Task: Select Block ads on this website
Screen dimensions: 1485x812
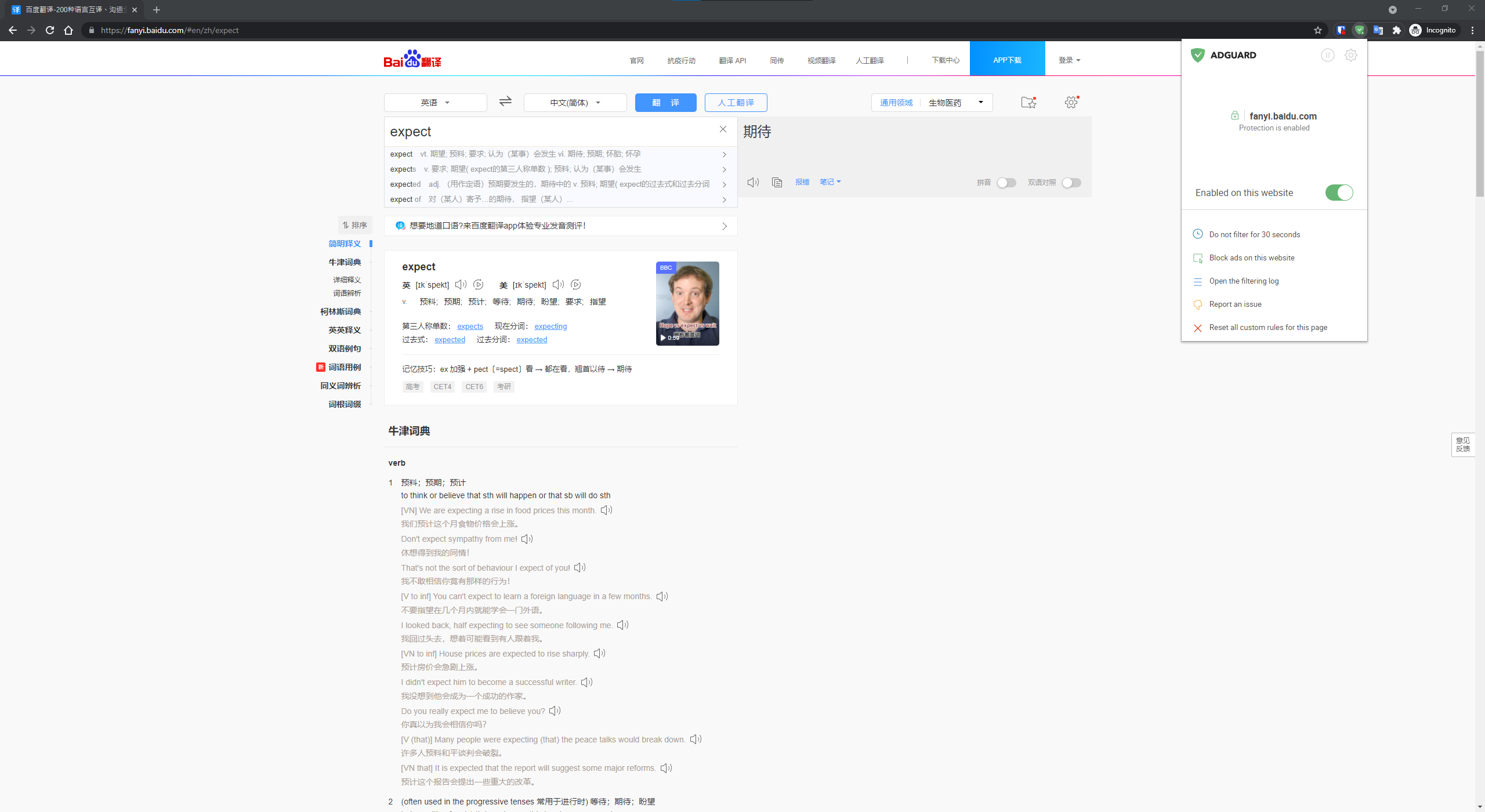Action: pos(1251,258)
